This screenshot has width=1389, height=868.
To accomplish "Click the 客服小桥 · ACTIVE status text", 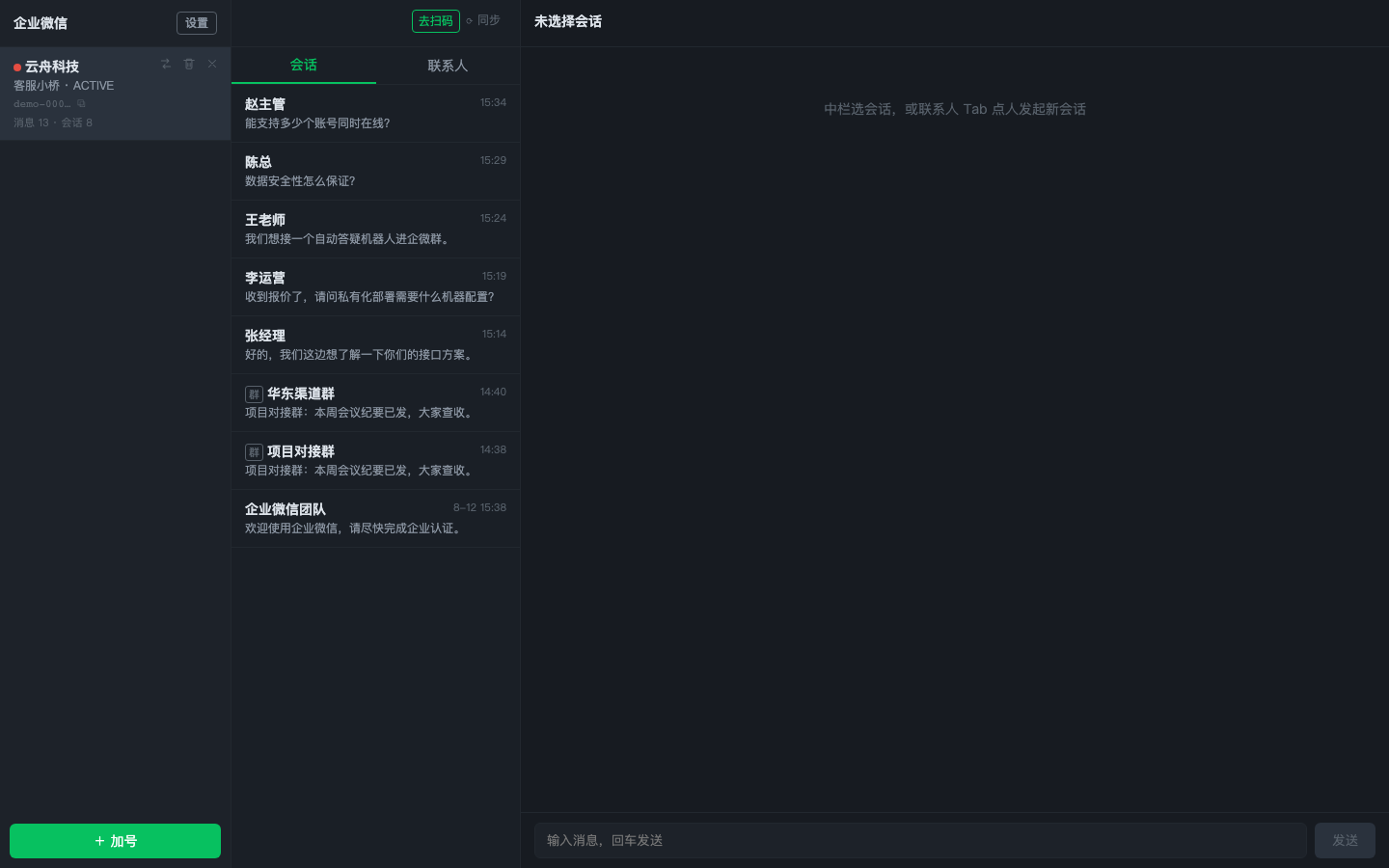I will [x=64, y=86].
